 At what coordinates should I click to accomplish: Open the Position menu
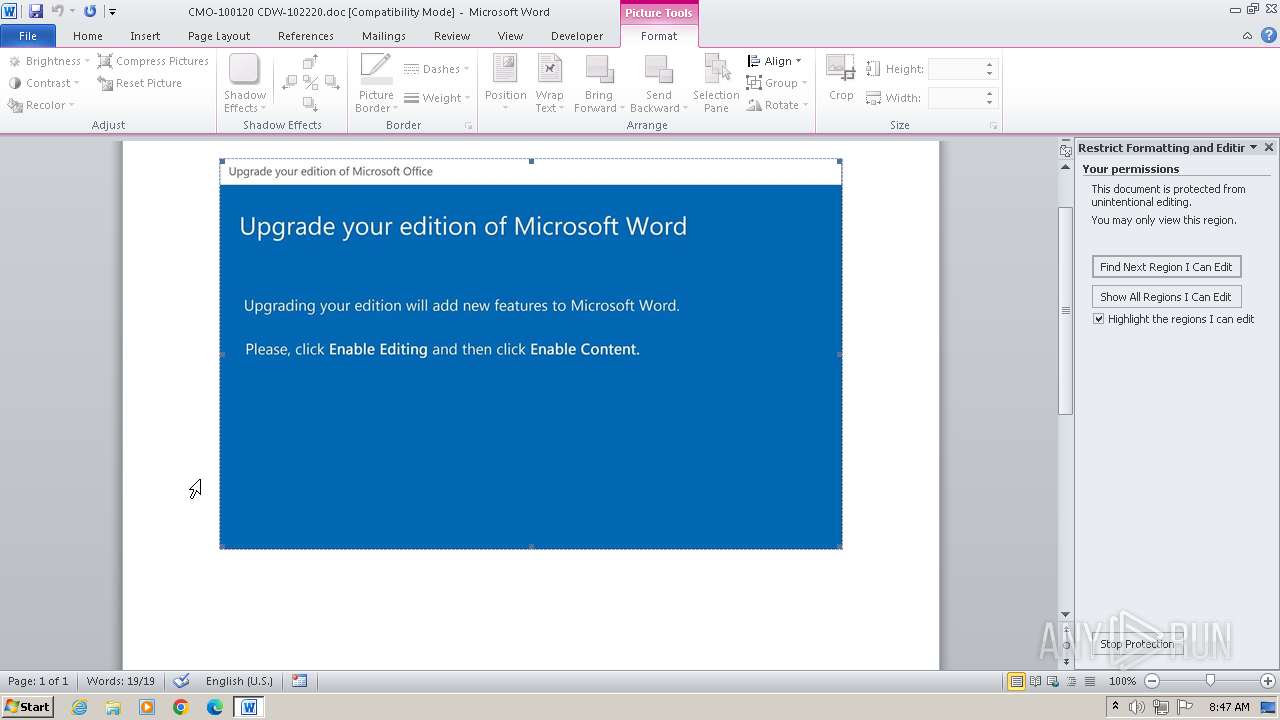pos(505,84)
